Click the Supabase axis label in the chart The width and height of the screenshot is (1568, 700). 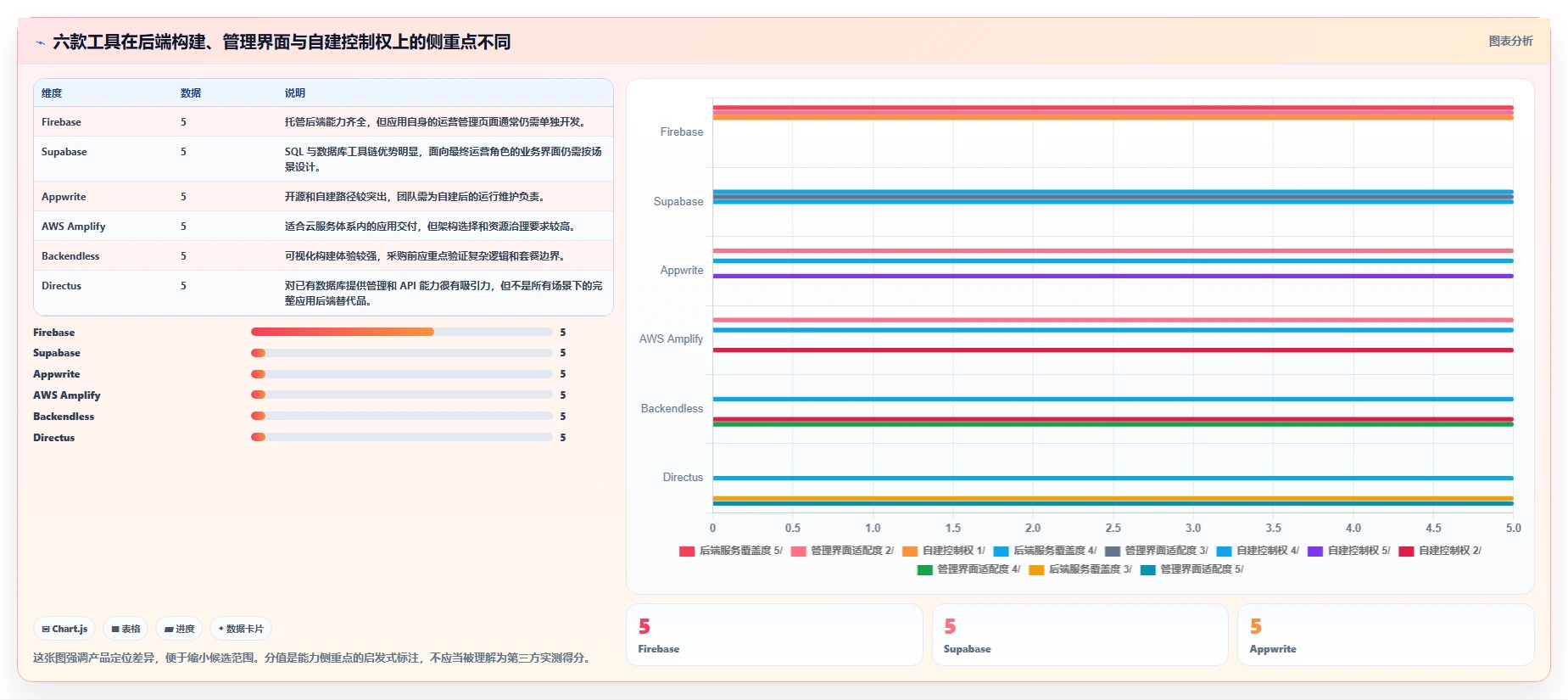pos(678,202)
